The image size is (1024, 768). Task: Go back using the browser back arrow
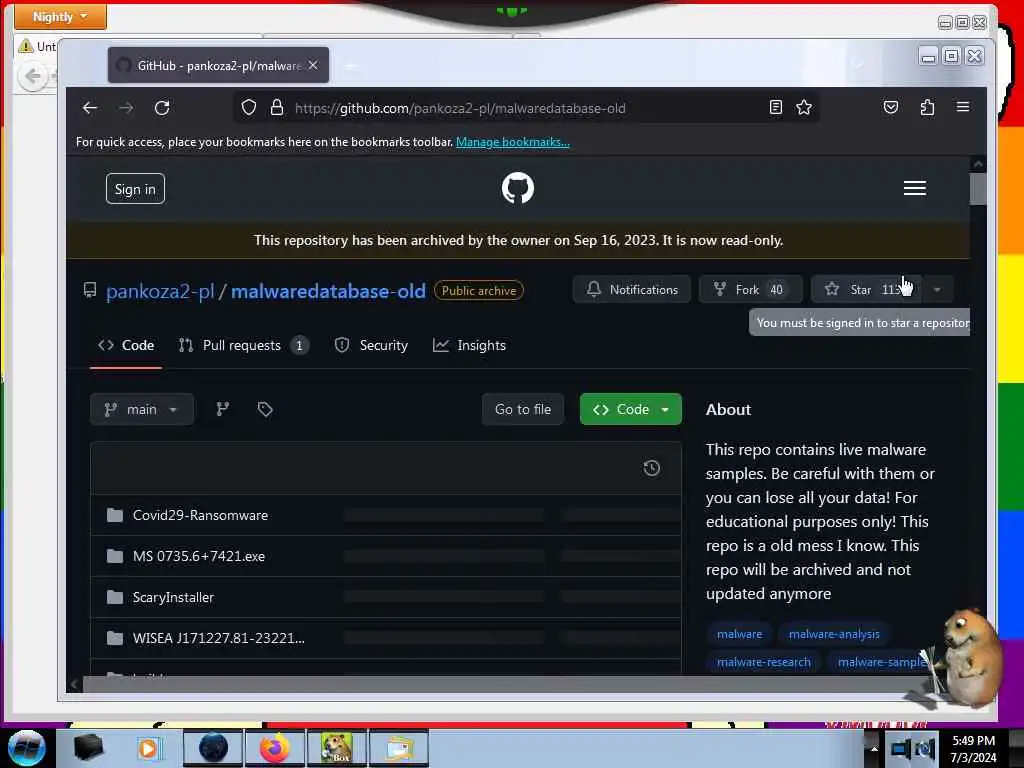point(90,108)
